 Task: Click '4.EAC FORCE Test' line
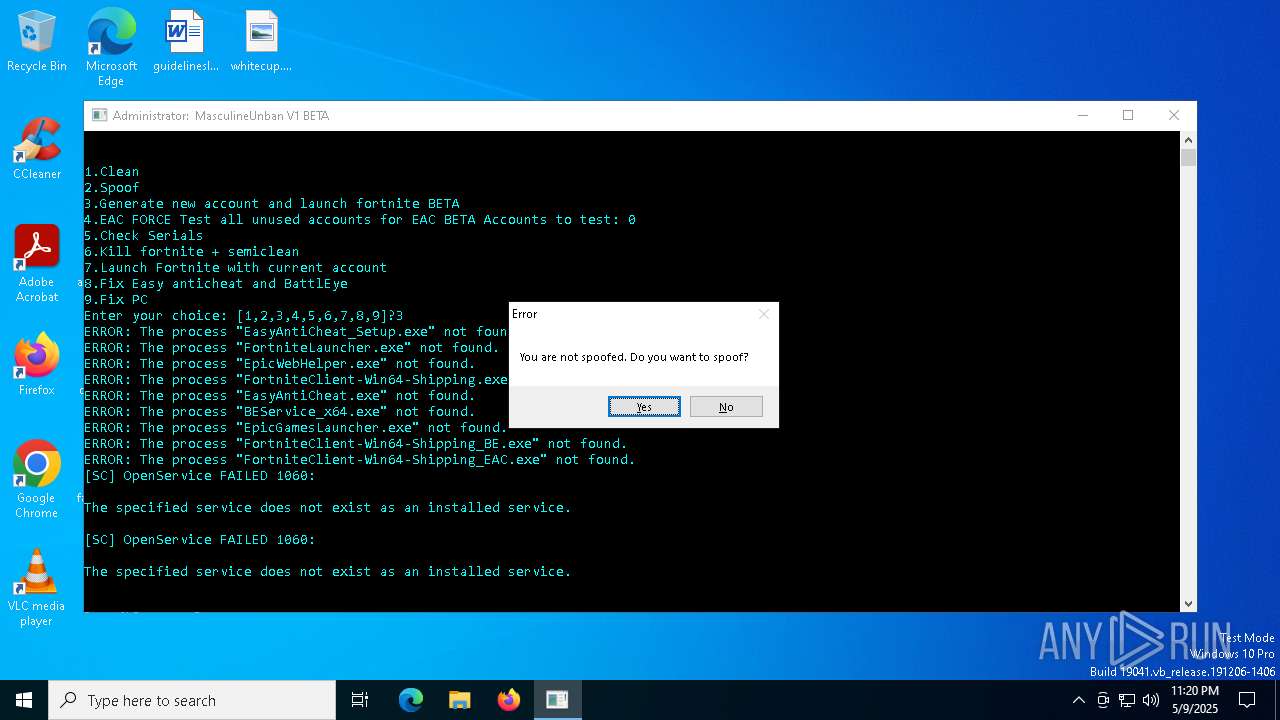(360, 219)
